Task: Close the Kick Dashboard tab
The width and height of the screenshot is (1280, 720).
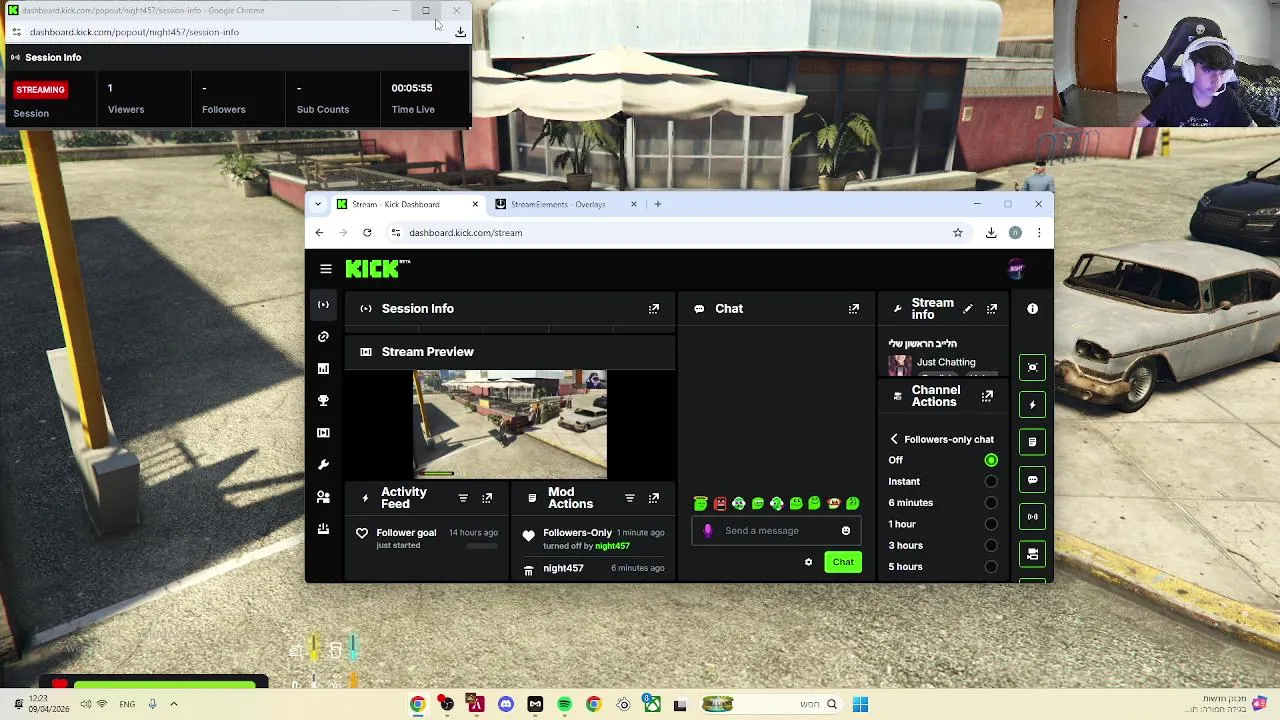Action: click(475, 204)
